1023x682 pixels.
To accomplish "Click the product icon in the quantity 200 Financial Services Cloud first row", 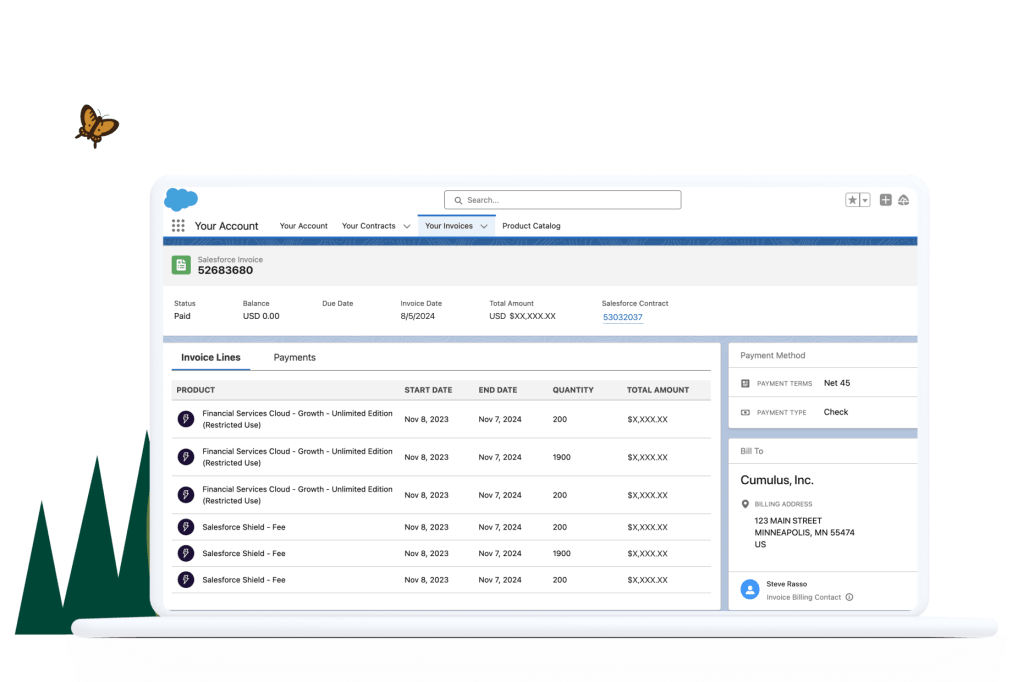I will click(x=186, y=419).
